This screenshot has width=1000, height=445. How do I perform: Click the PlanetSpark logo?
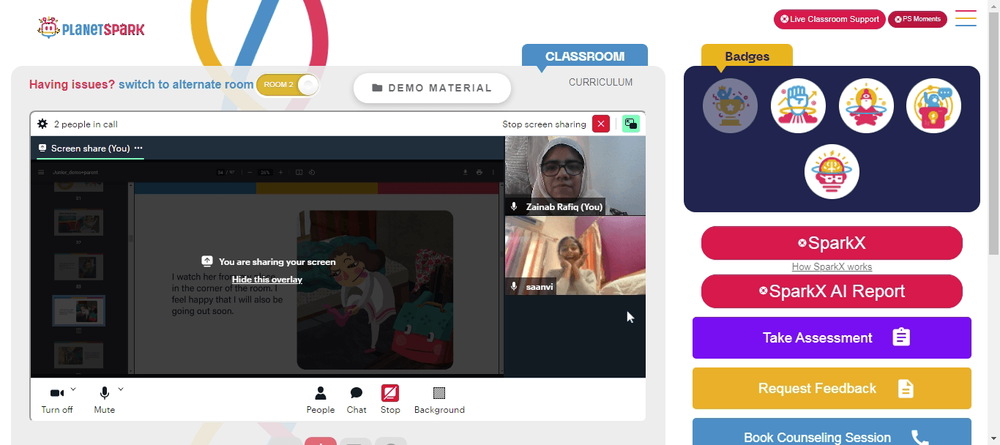(91, 28)
